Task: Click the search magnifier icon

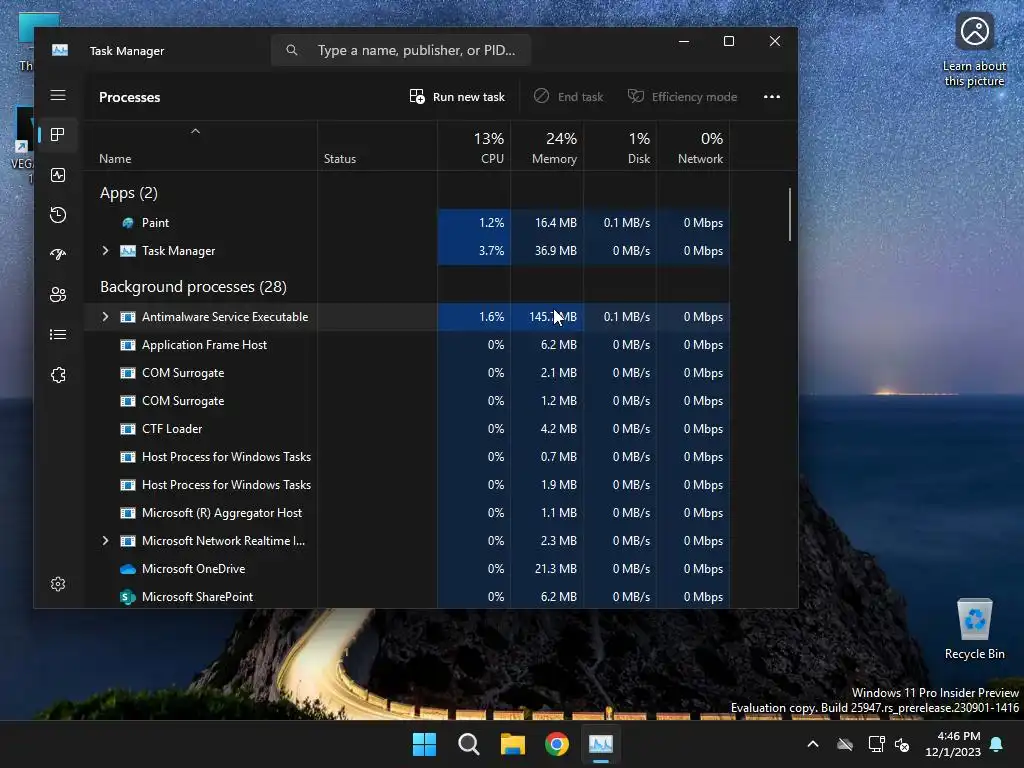Action: [x=292, y=50]
